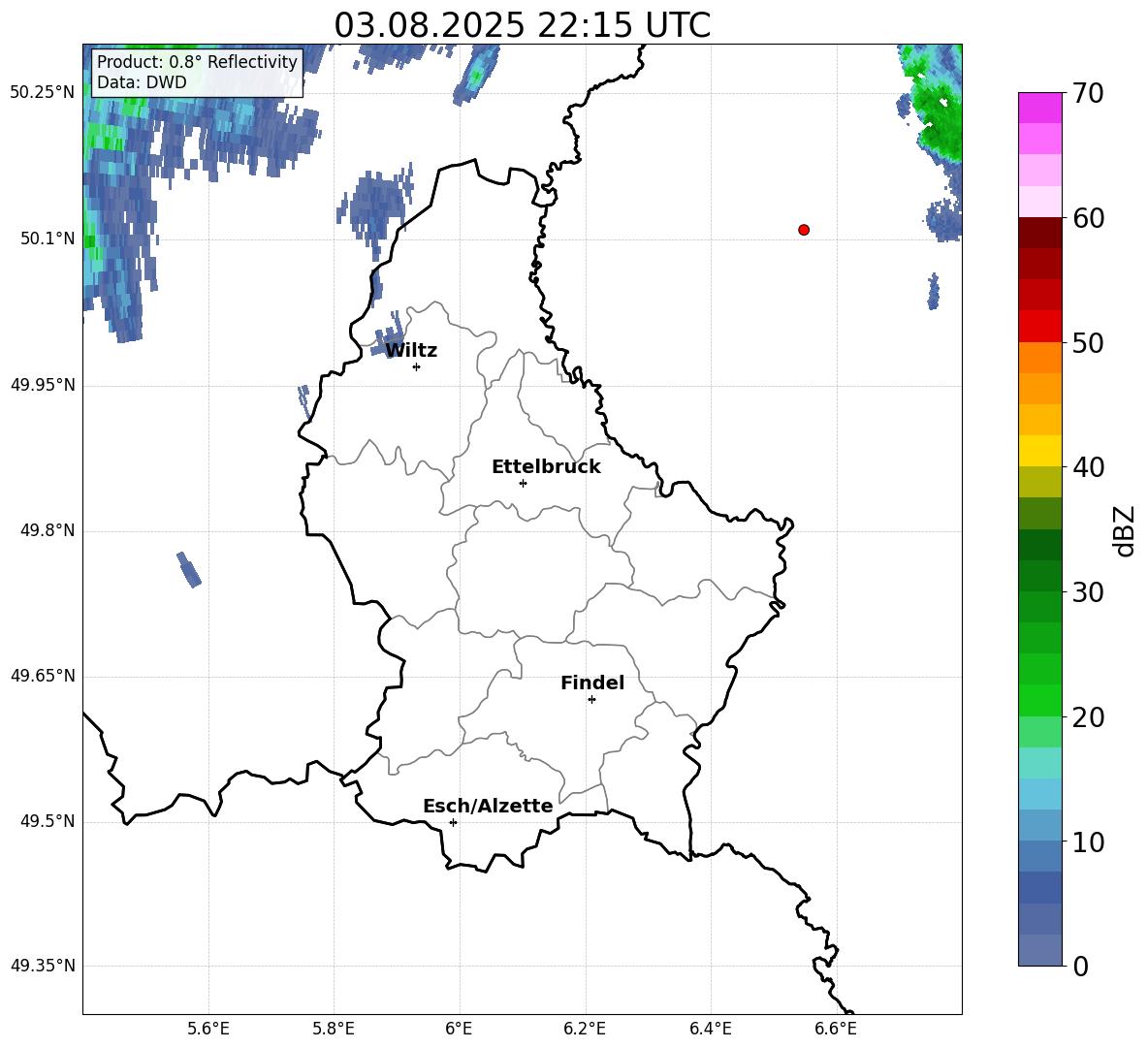Click the 60 value on colorbar
Image resolution: width=1148 pixels, height=1048 pixels.
point(1088,218)
